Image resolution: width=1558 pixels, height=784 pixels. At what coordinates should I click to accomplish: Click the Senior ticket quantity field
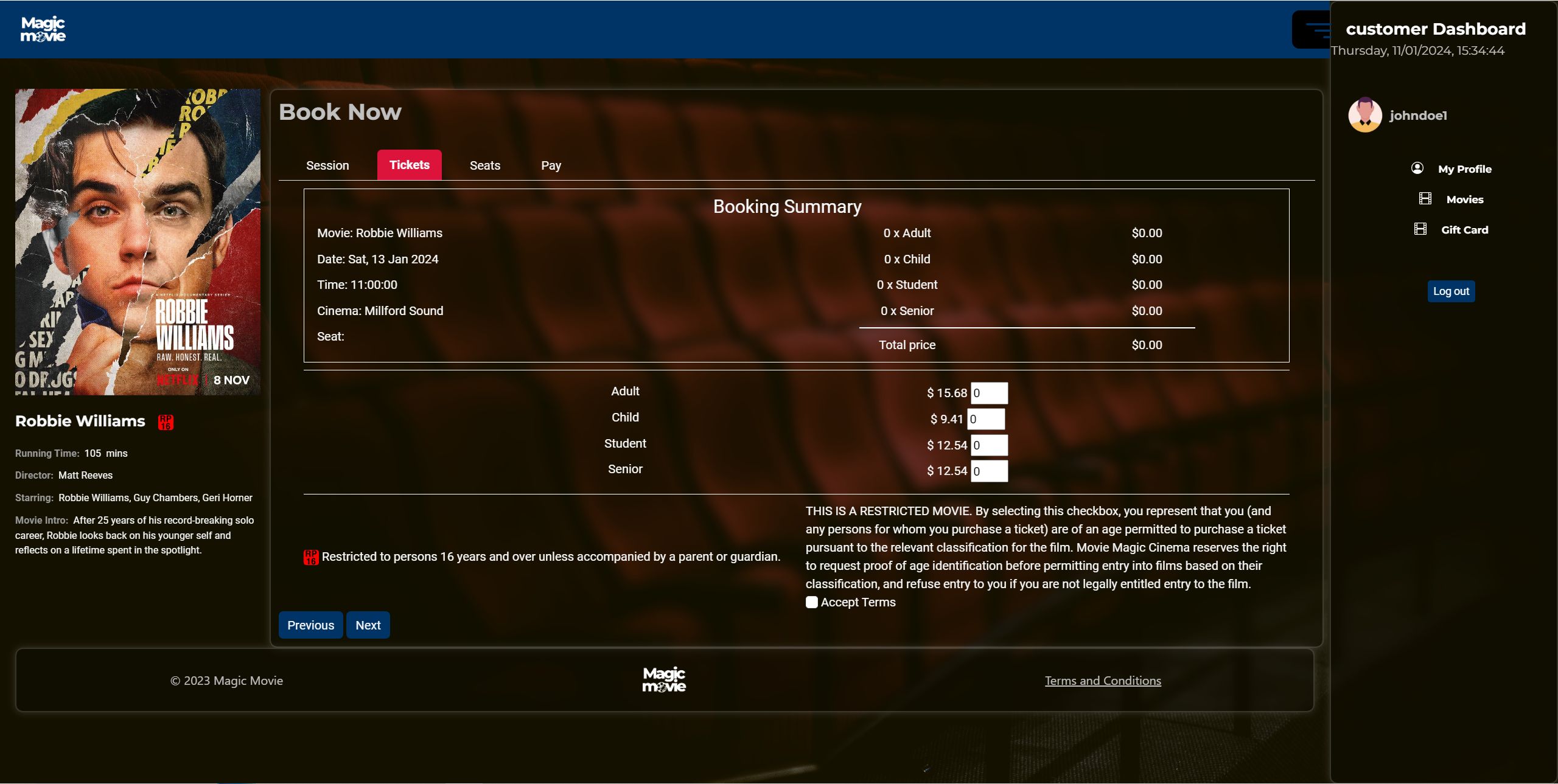989,471
